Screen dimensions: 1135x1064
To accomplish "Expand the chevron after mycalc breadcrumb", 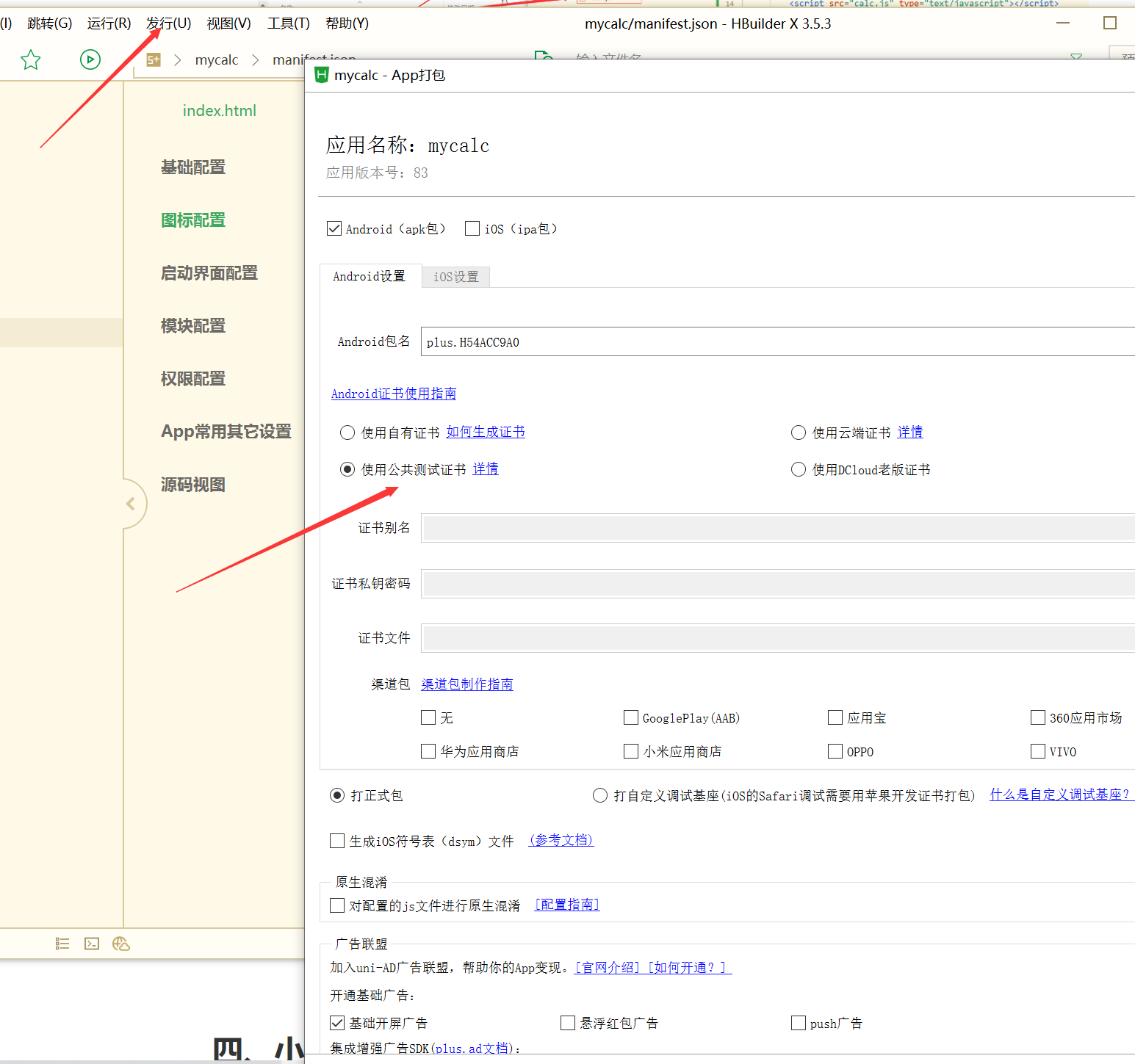I will (x=256, y=60).
